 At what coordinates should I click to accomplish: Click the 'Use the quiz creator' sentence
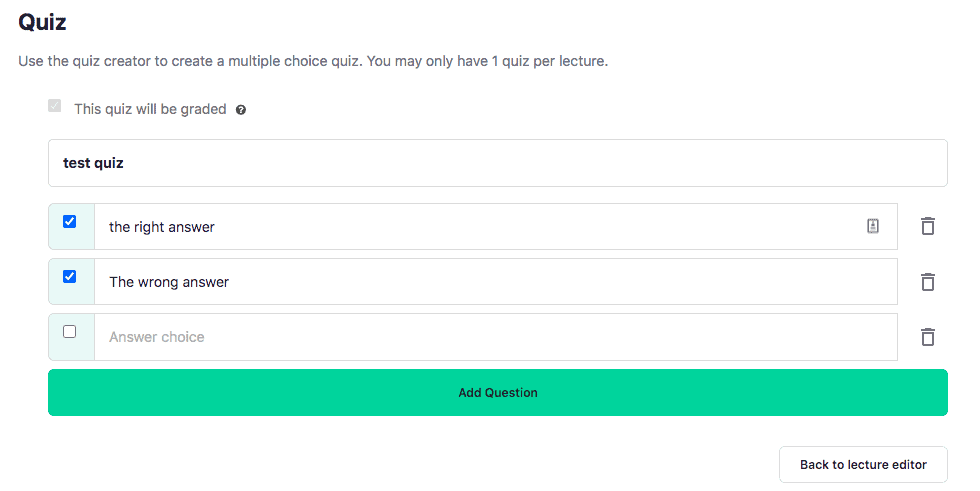(190, 61)
